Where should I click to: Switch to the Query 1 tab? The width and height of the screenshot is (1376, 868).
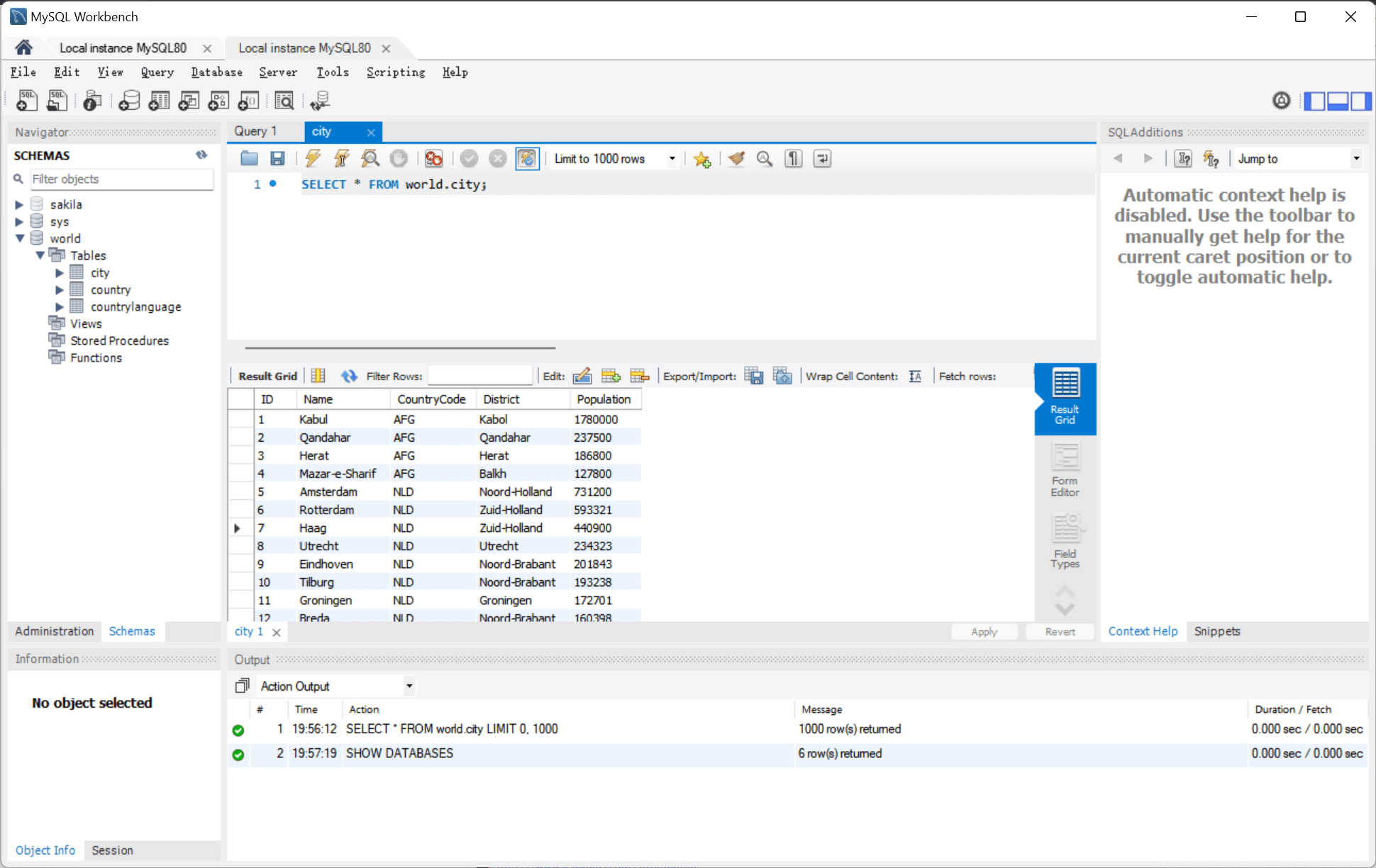tap(255, 131)
